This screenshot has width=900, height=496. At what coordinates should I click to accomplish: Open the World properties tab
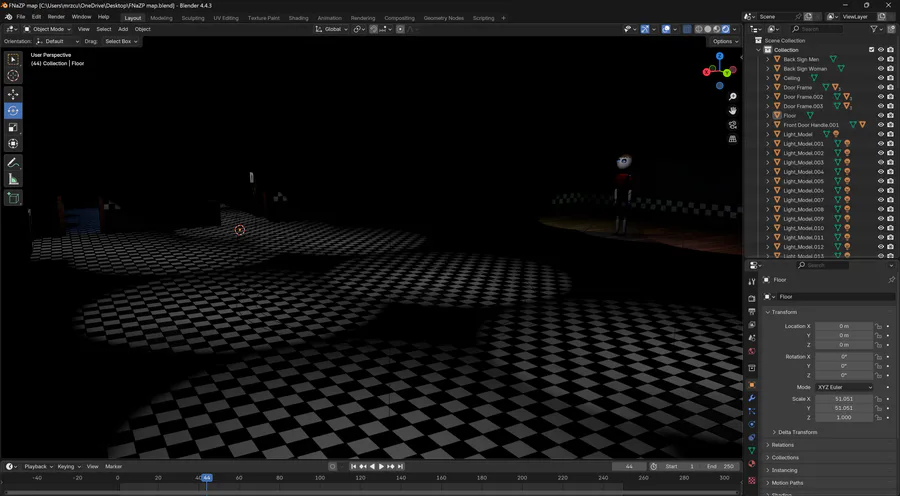pyautogui.click(x=752, y=351)
